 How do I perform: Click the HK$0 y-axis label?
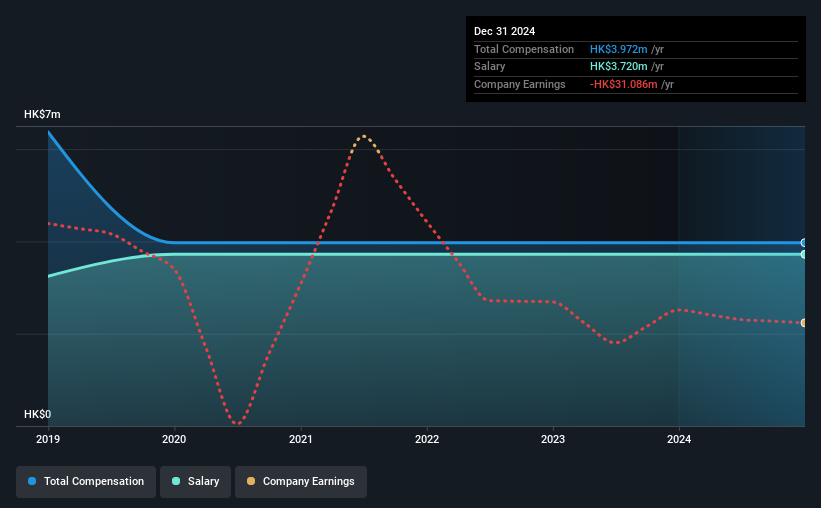38,414
